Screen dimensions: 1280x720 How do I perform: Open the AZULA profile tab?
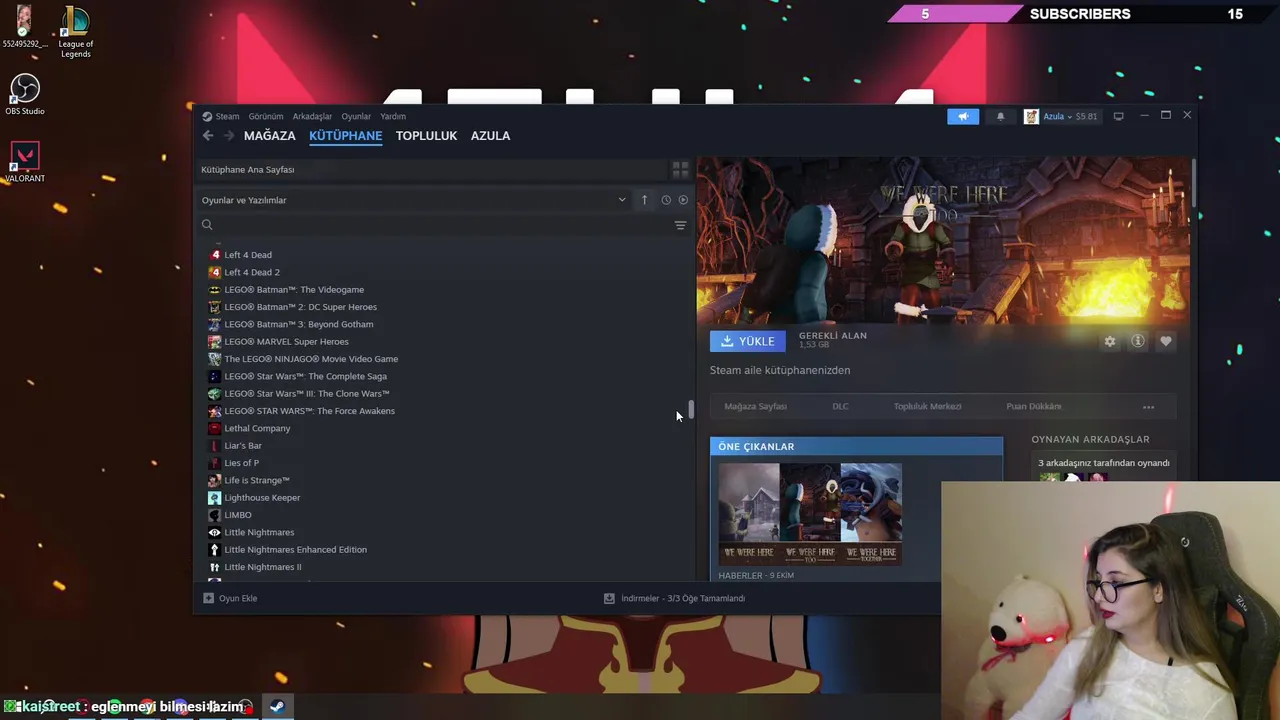(x=490, y=135)
